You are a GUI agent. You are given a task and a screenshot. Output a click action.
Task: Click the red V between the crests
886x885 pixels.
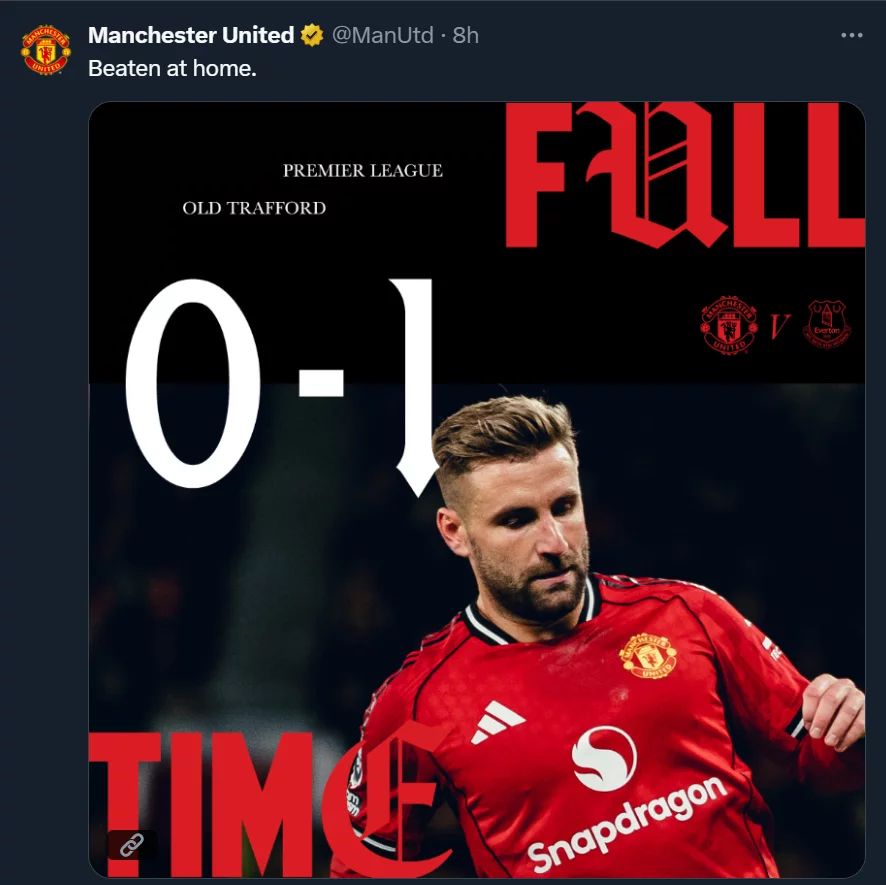click(778, 326)
